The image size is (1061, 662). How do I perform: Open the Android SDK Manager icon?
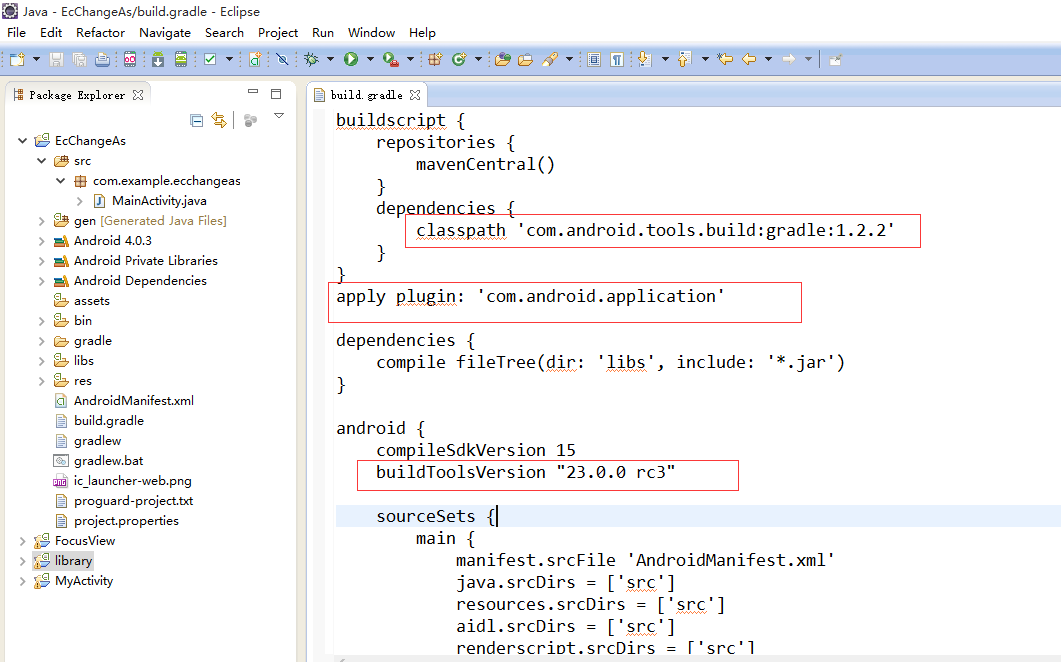point(158,60)
